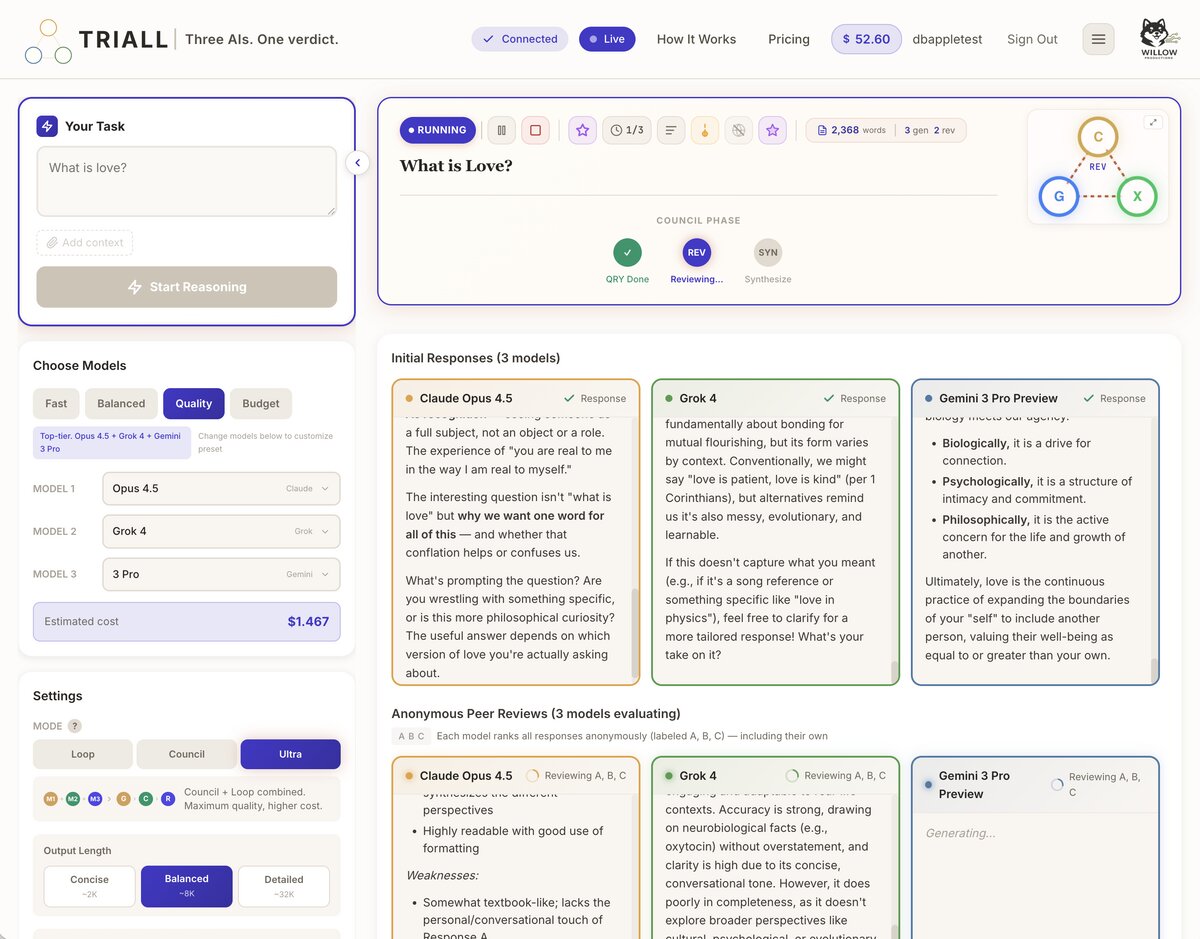Viewport: 1200px width, 939px height.
Task: Click the document icon next to 2,368 words
Action: (x=822, y=130)
